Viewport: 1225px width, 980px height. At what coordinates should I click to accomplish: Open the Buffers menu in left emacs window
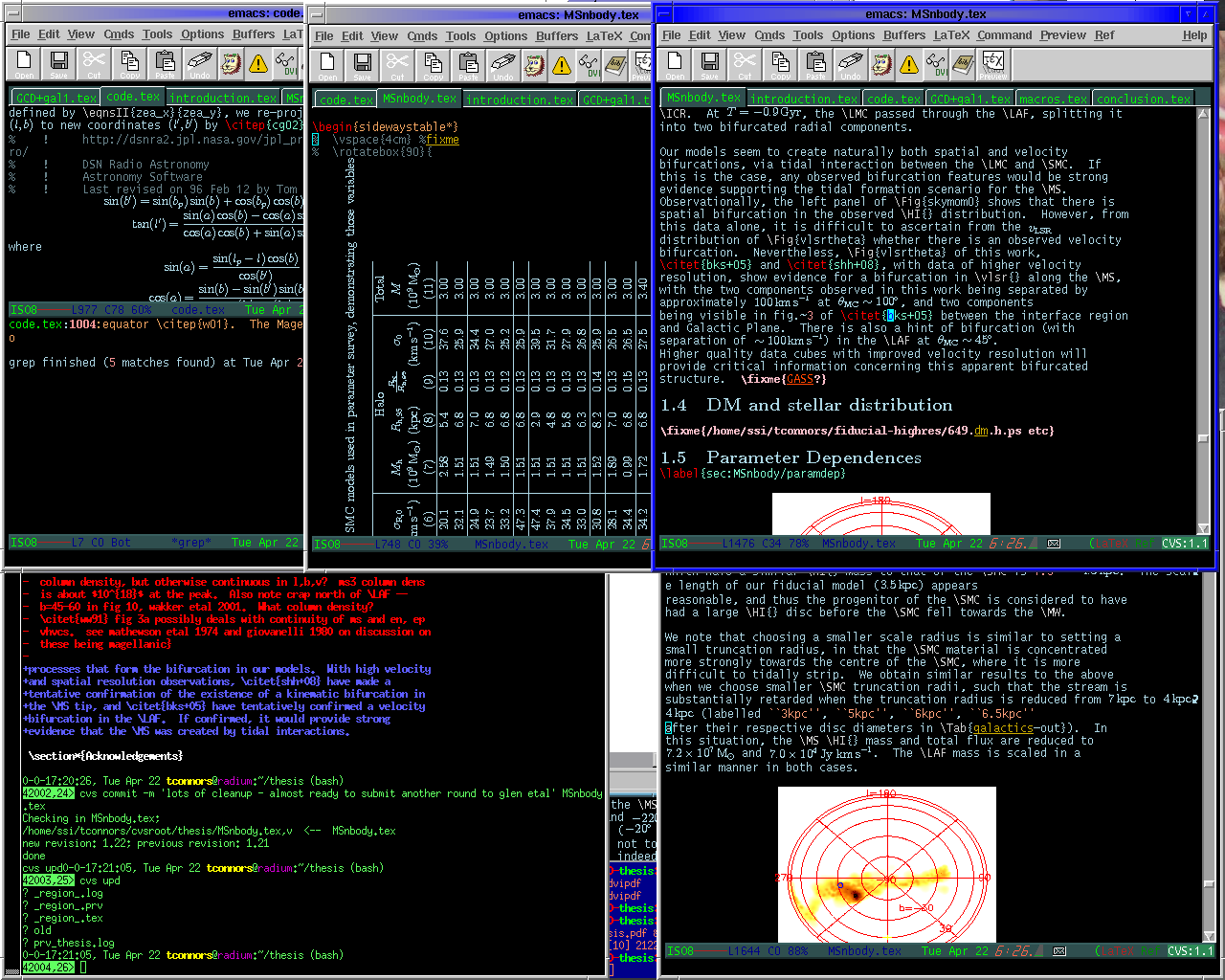253,33
